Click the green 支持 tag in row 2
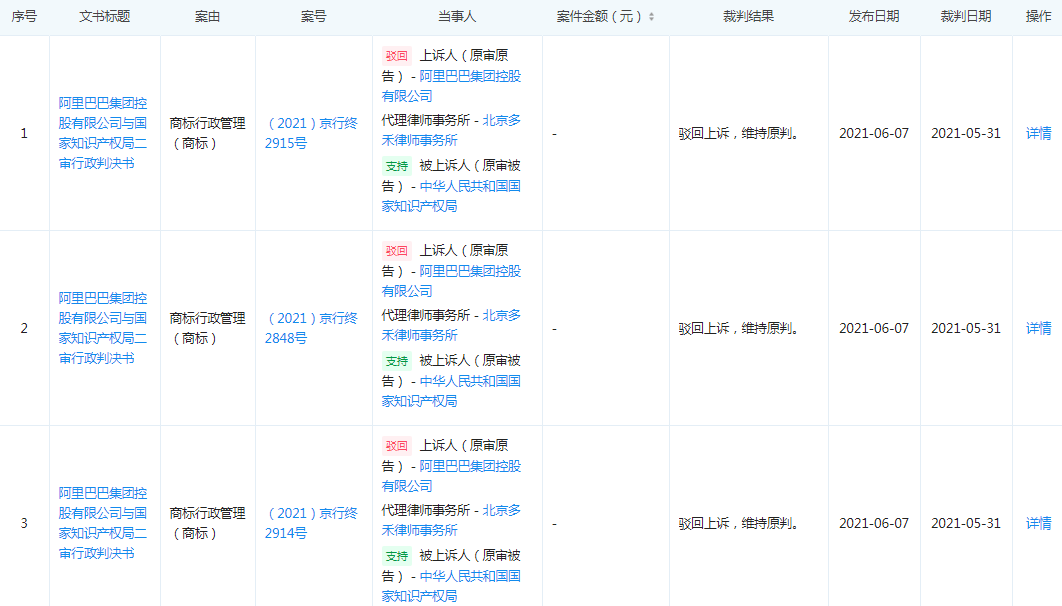Screen dimensions: 1062x606 click(397, 361)
